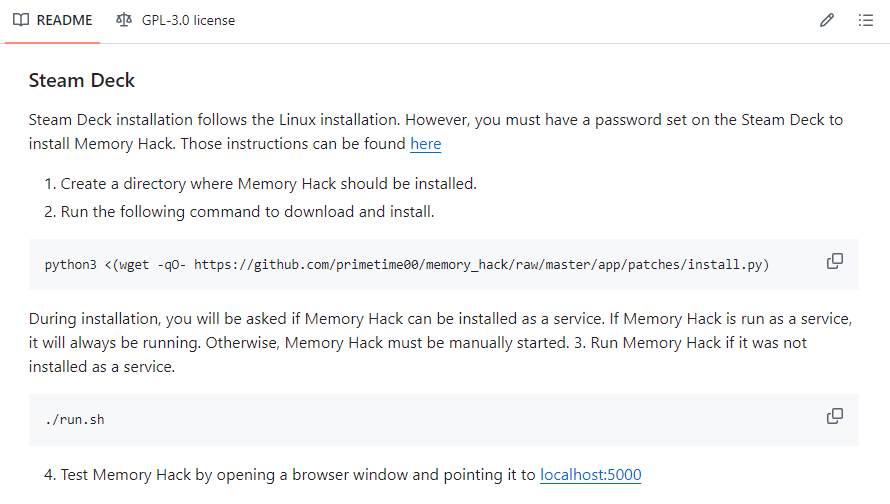Click the 'During installation' paragraph
The image size is (890, 504).
coord(440,342)
